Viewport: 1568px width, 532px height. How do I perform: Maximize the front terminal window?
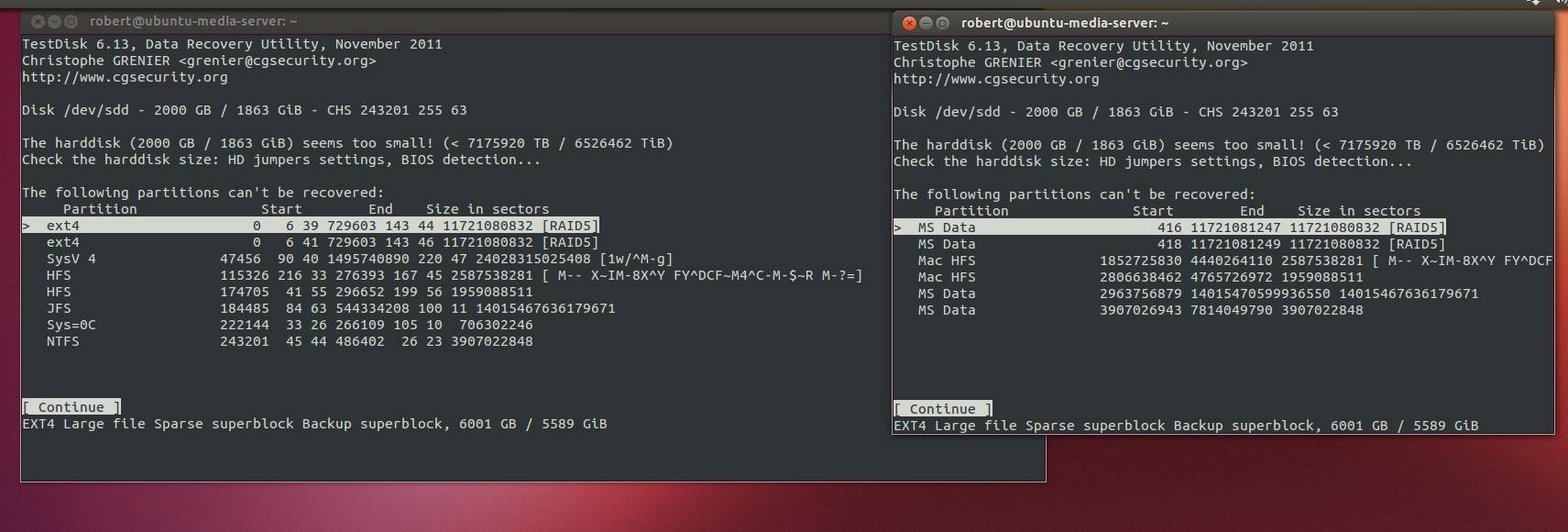(942, 23)
